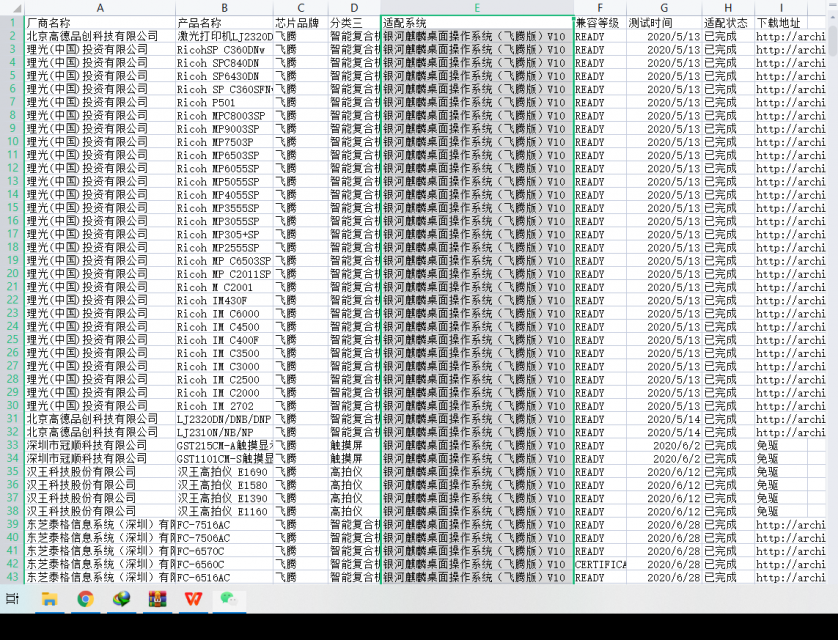Select row 7 by its row number
This screenshot has width=838, height=640.
(12, 102)
